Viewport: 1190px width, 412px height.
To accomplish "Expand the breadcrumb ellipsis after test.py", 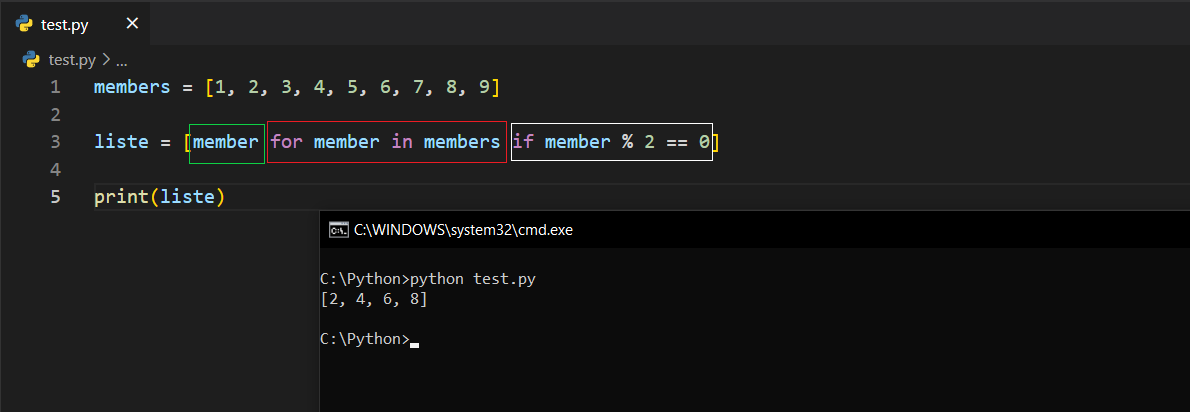I will [x=122, y=59].
